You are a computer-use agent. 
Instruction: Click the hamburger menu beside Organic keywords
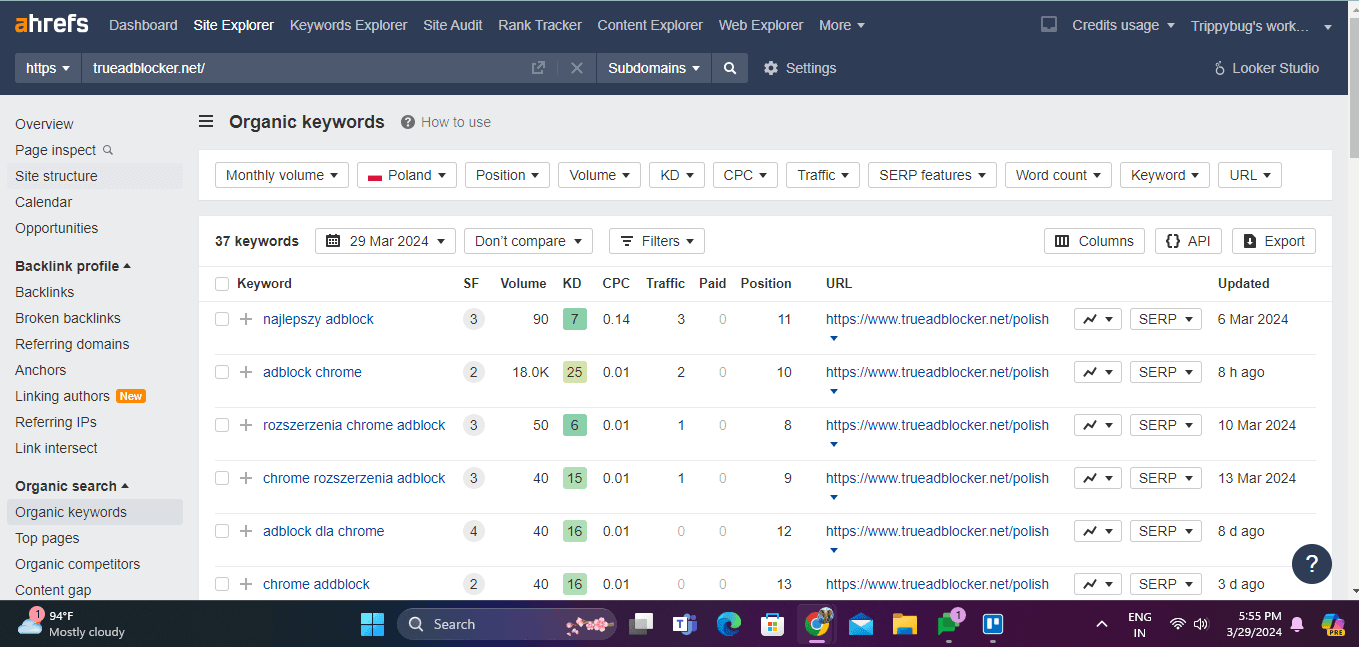pos(206,122)
